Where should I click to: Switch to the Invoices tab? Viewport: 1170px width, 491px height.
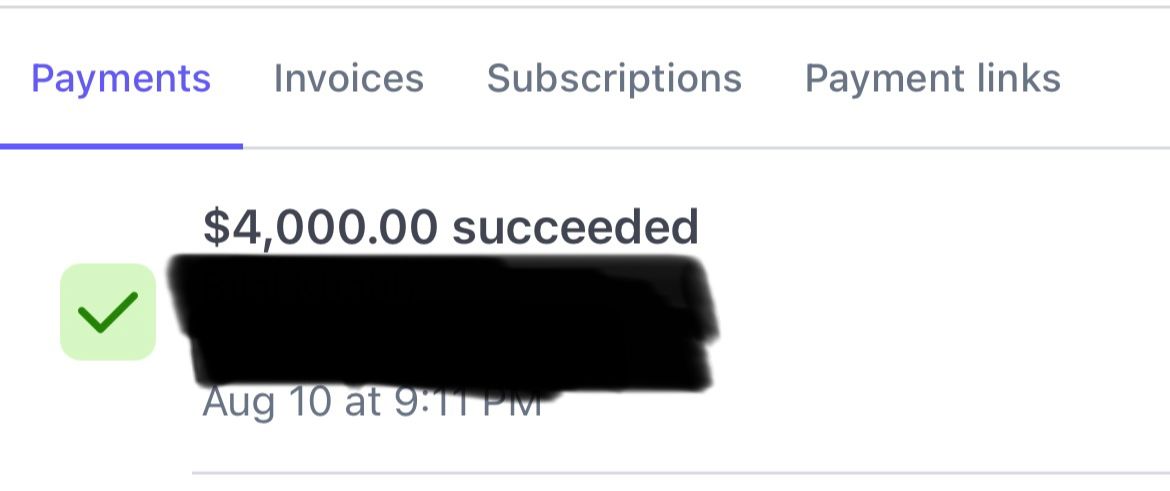point(348,78)
